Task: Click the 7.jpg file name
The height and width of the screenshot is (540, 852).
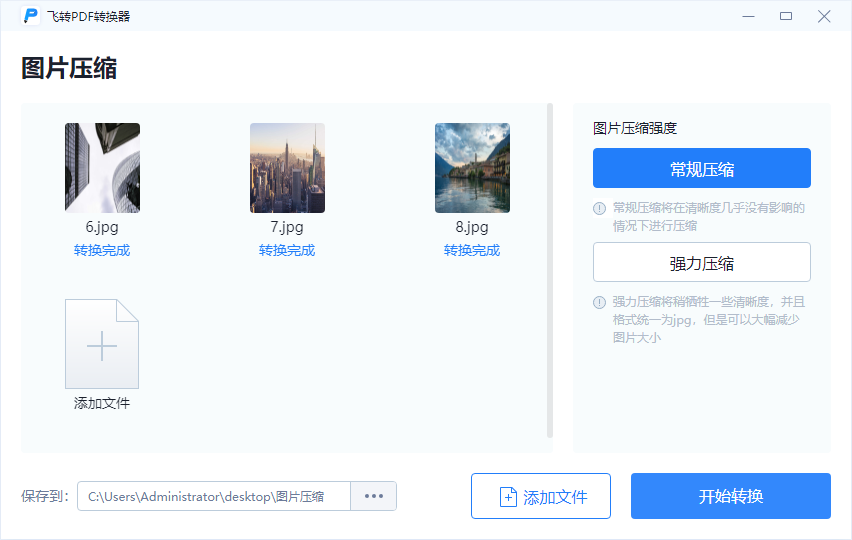Action: [287, 227]
